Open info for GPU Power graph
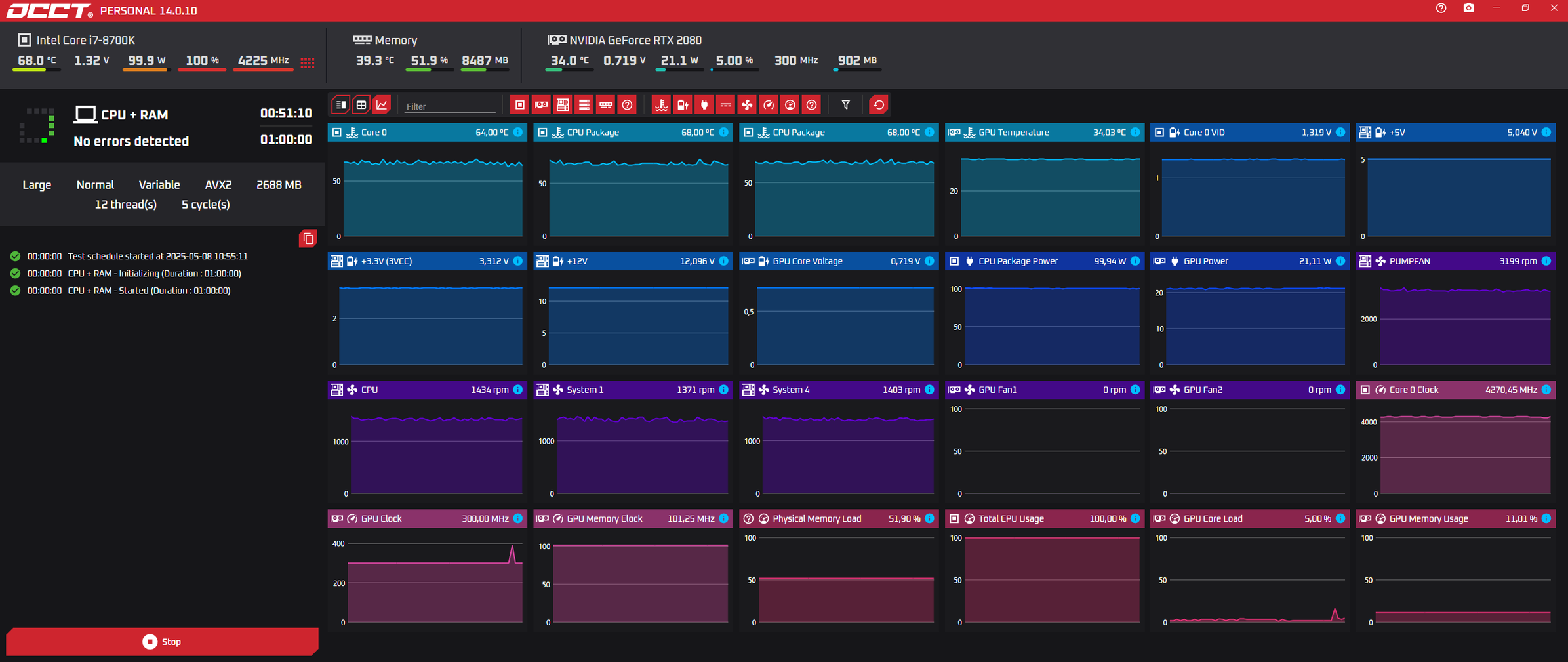The height and width of the screenshot is (662, 1568). (1340, 261)
